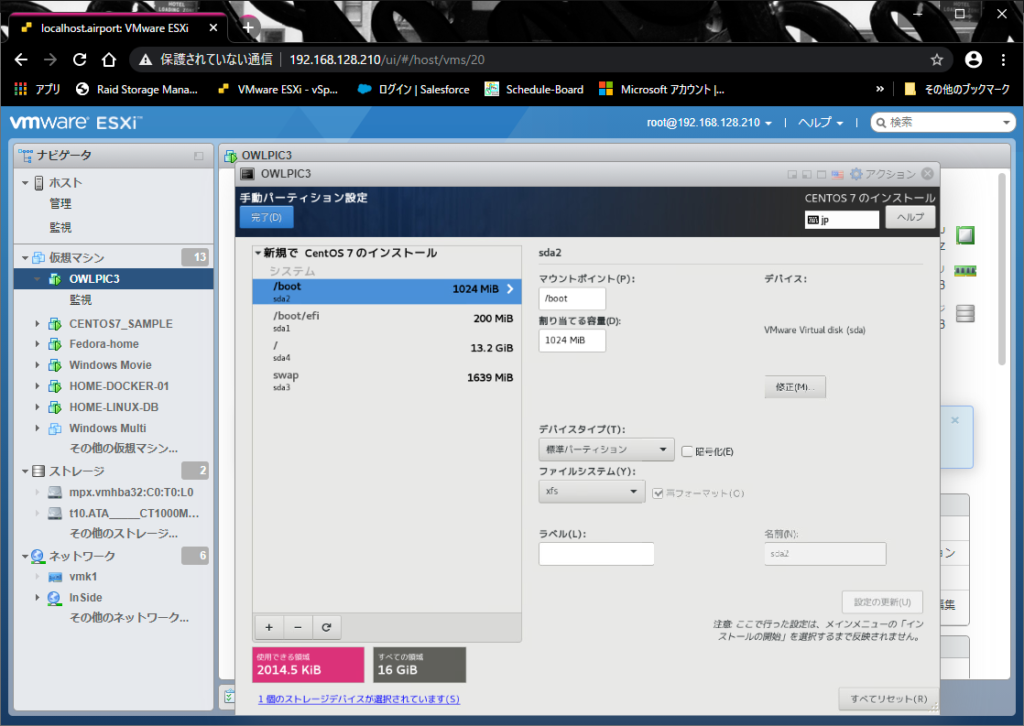
Task: Select the HOME-LINUX-DB VM
Action: tap(114, 407)
